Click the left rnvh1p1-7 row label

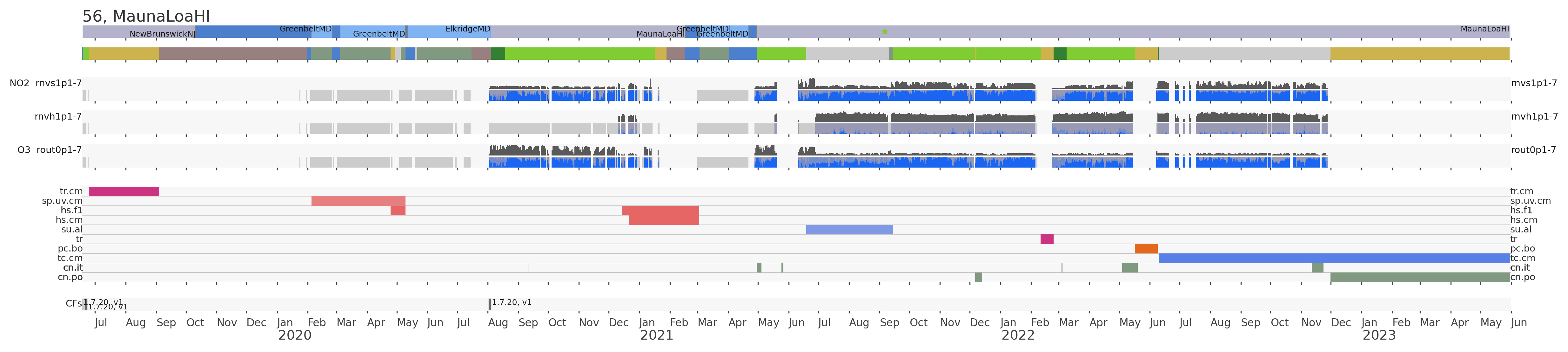(58, 116)
